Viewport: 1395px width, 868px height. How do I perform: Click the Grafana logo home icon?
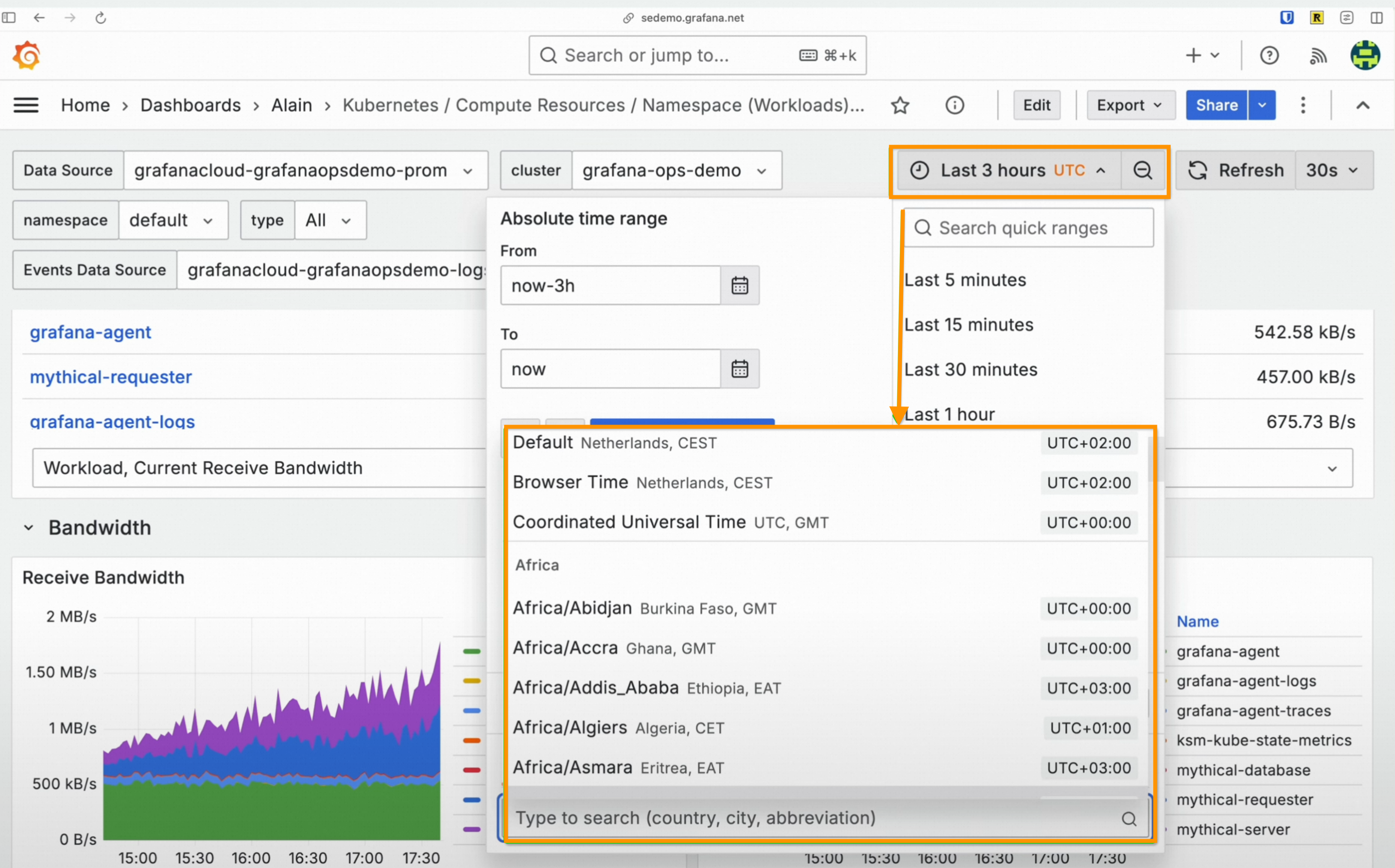coord(26,56)
